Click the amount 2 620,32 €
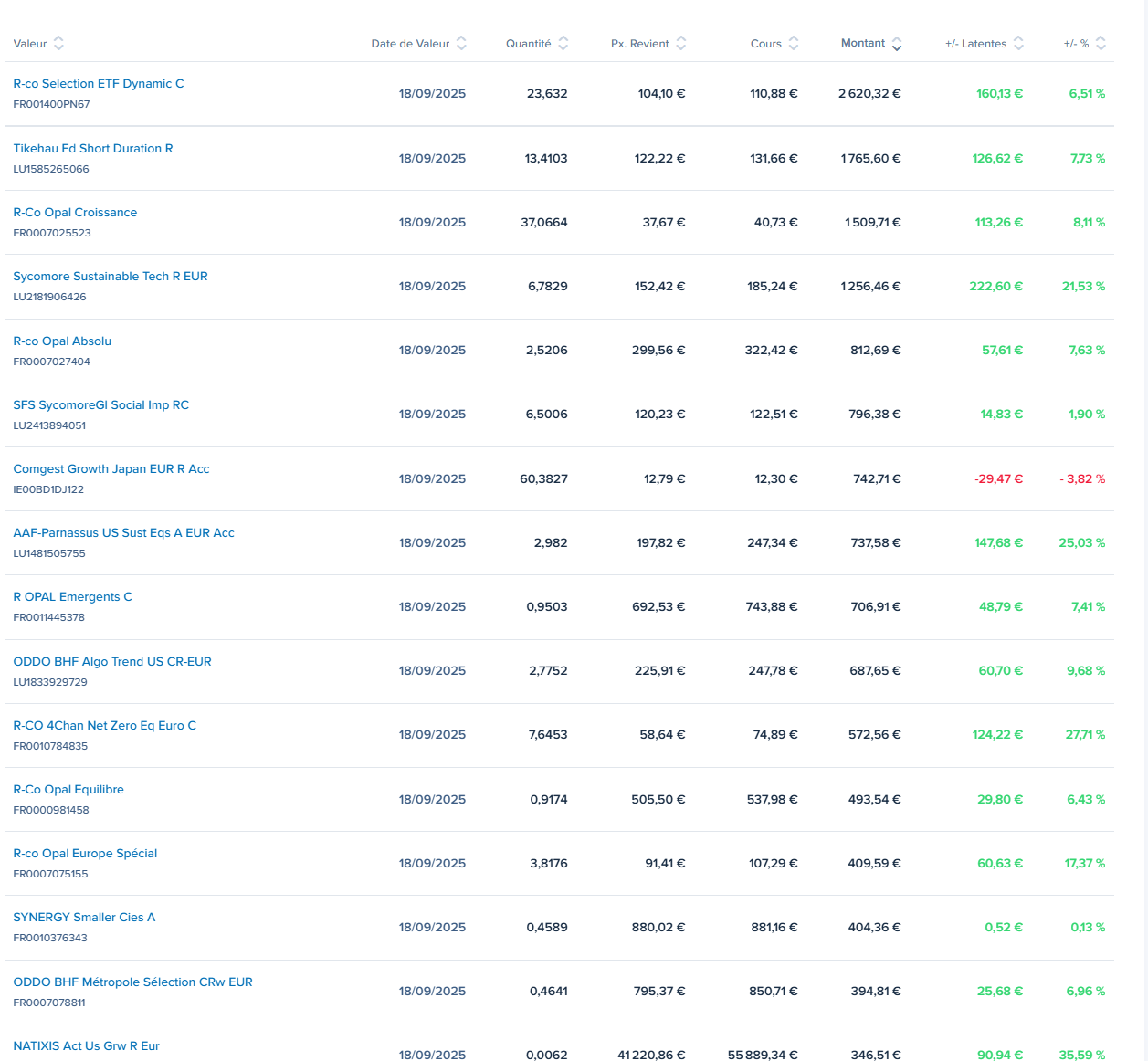 pos(869,93)
